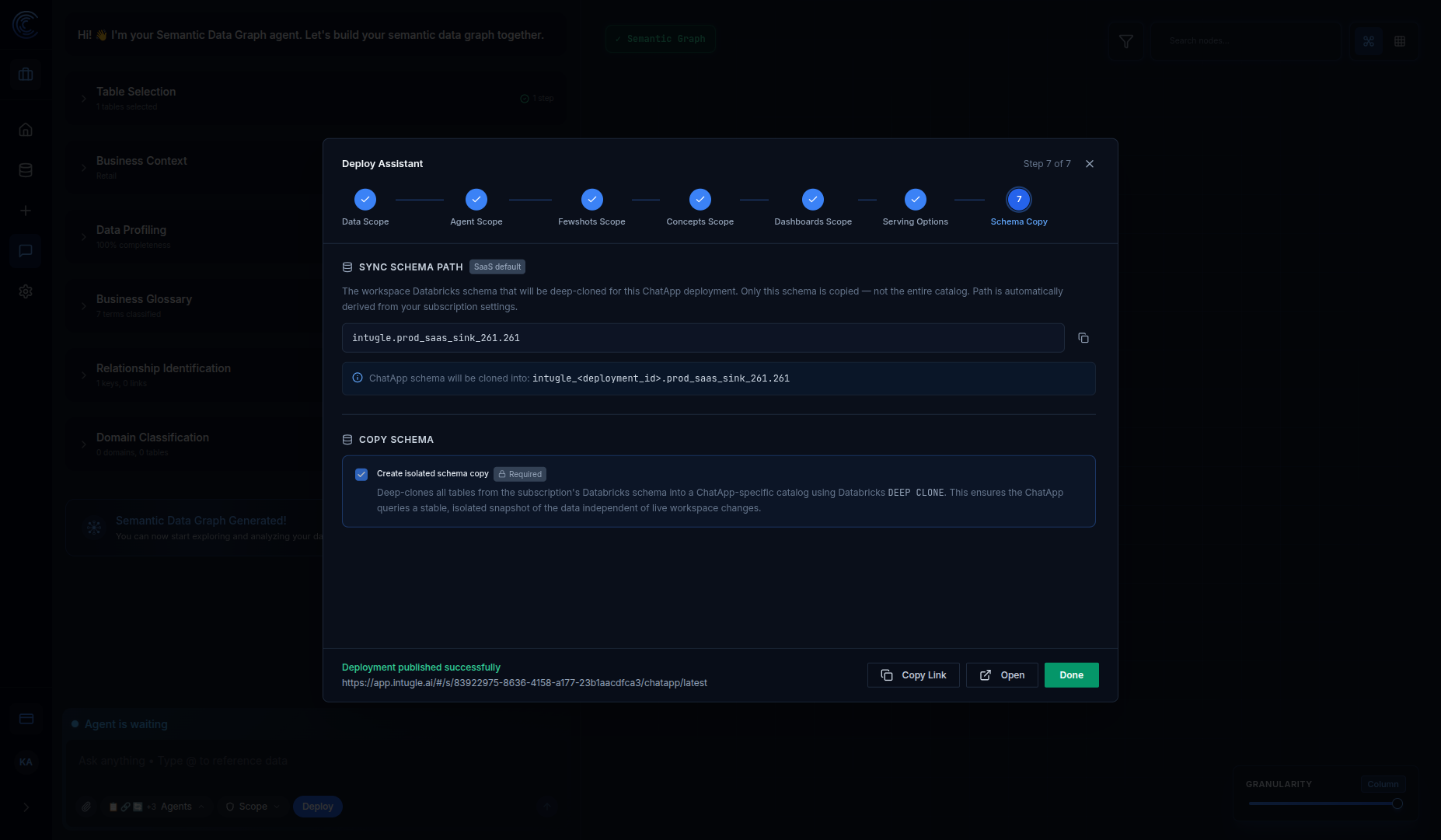
Task: Go to Serving Options step
Action: (x=916, y=200)
